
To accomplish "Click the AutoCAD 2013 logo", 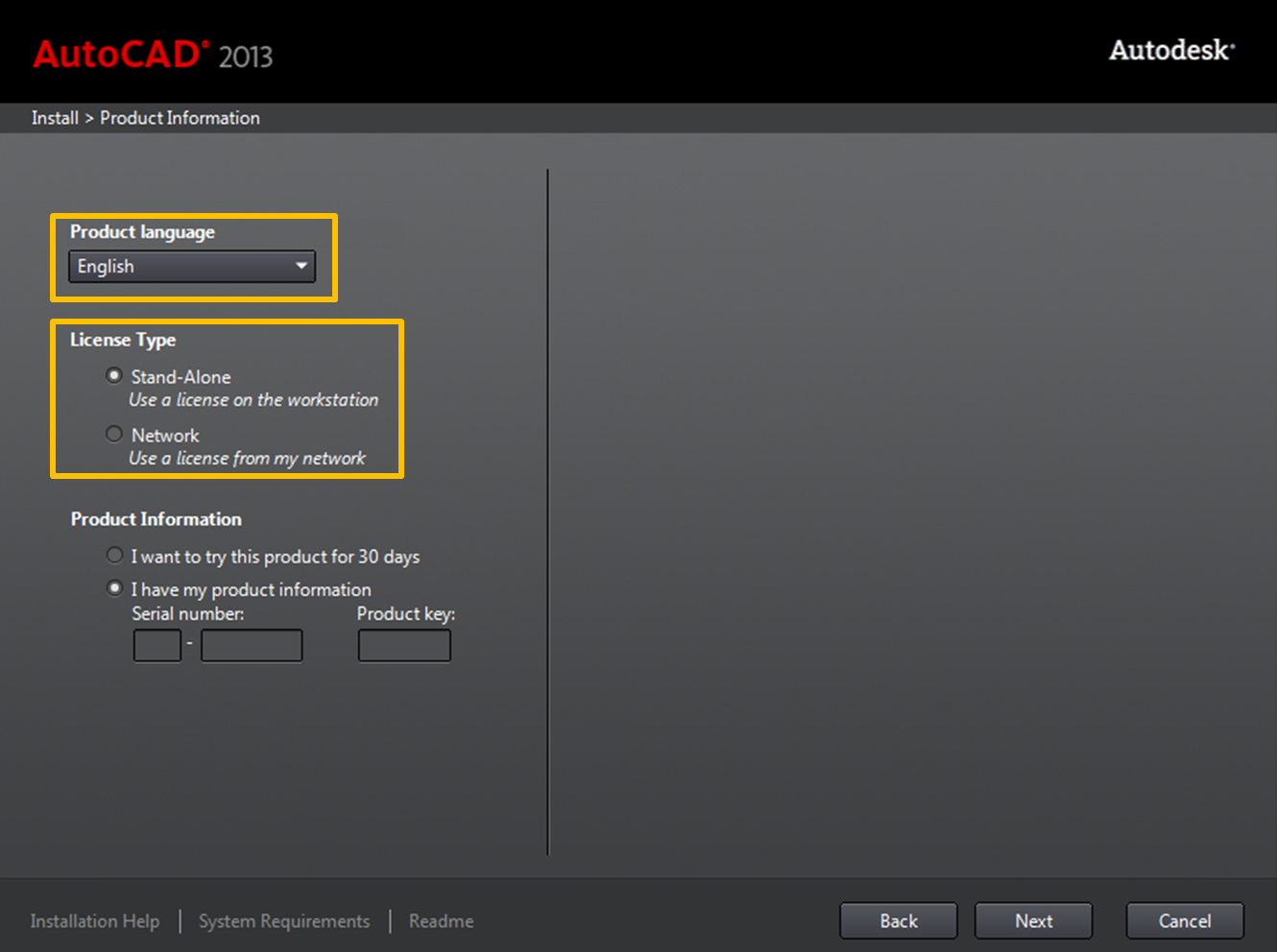I will click(153, 55).
